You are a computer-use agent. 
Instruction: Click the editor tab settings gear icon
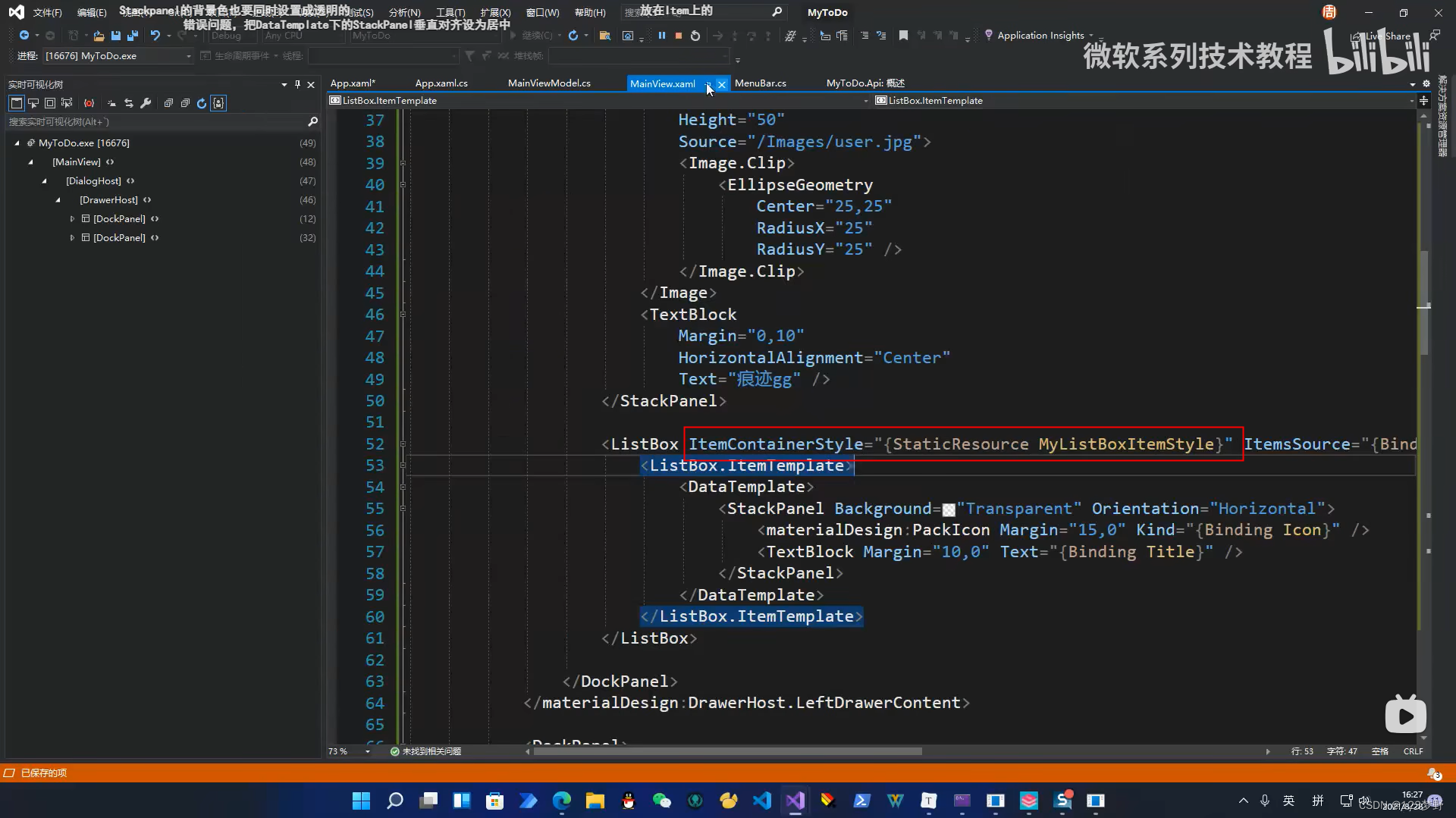[x=1426, y=84]
